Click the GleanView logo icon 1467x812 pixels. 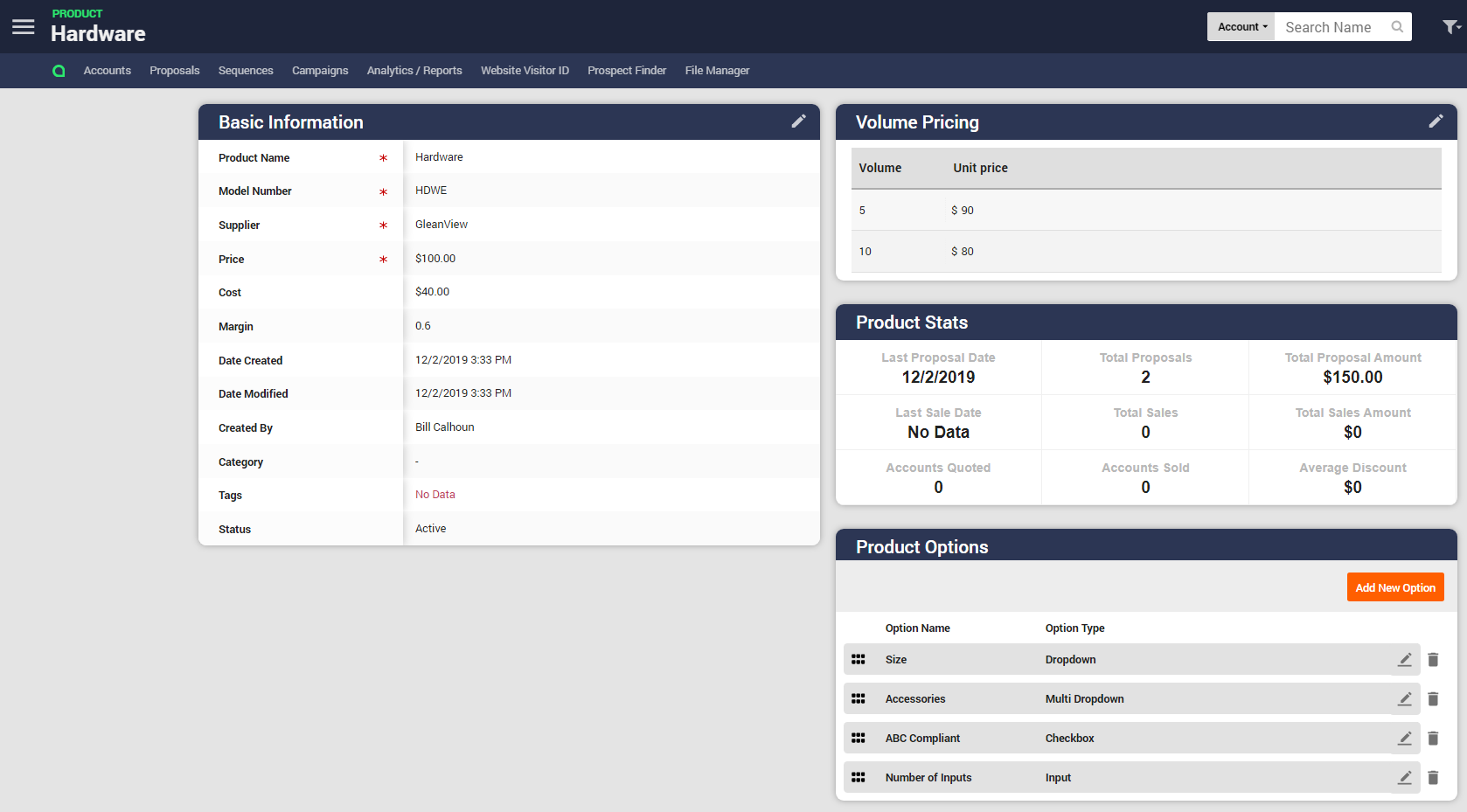(x=59, y=70)
